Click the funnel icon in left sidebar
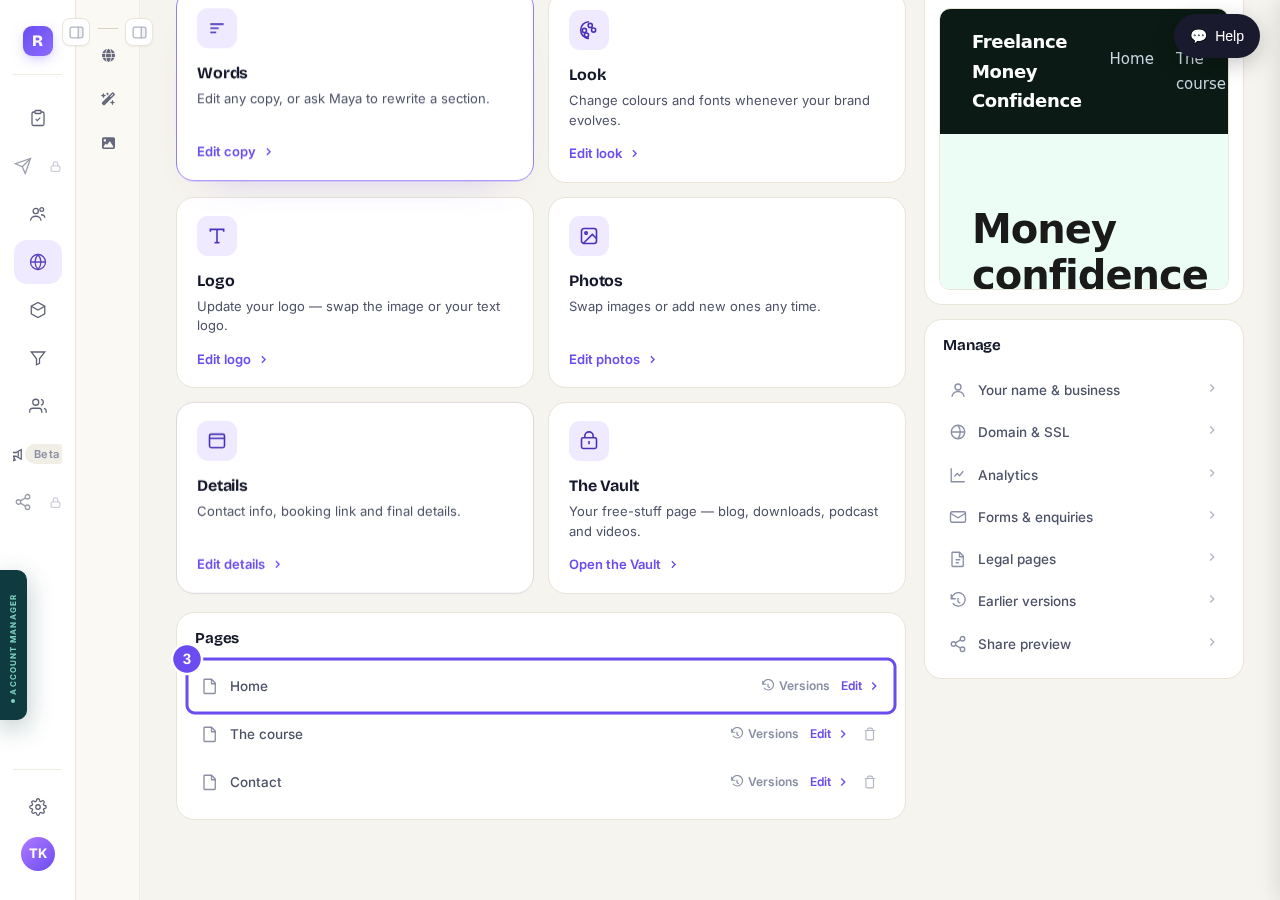The image size is (1280, 900). tap(38, 358)
